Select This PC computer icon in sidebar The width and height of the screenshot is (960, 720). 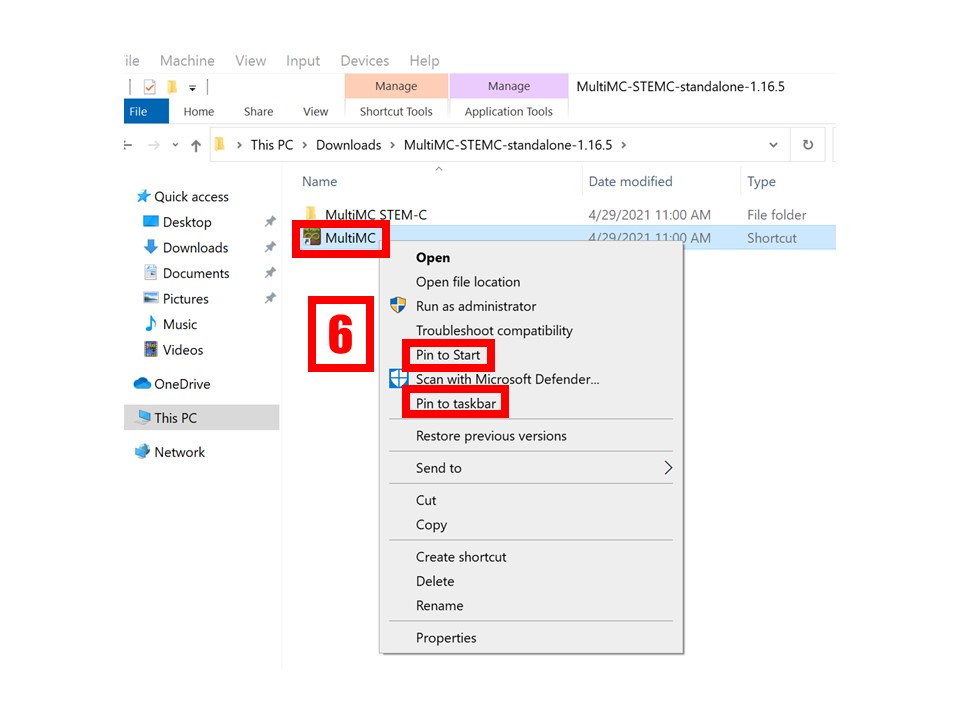(144, 417)
